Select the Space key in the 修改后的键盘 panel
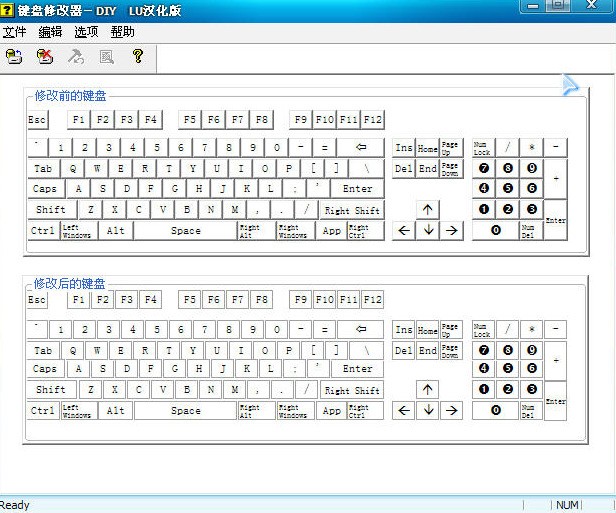Image resolution: width=616 pixels, height=513 pixels. [185, 410]
